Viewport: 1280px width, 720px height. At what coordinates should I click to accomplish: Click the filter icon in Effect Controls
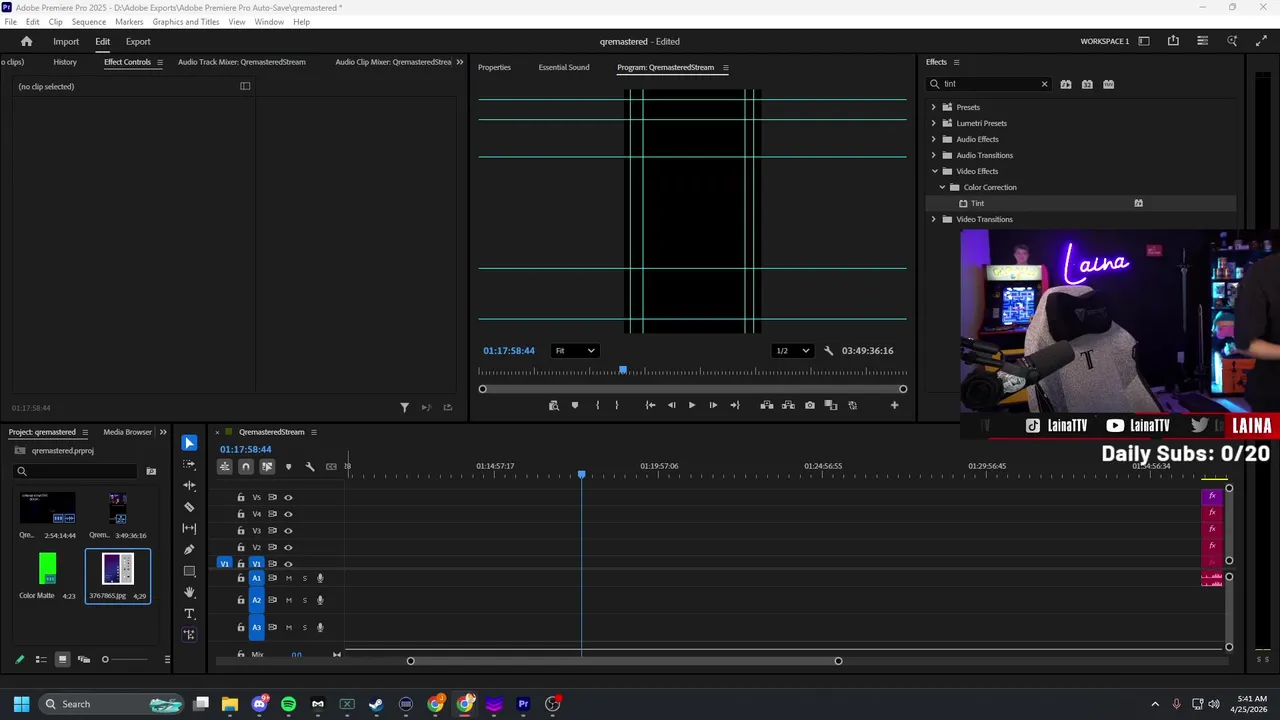pos(404,407)
